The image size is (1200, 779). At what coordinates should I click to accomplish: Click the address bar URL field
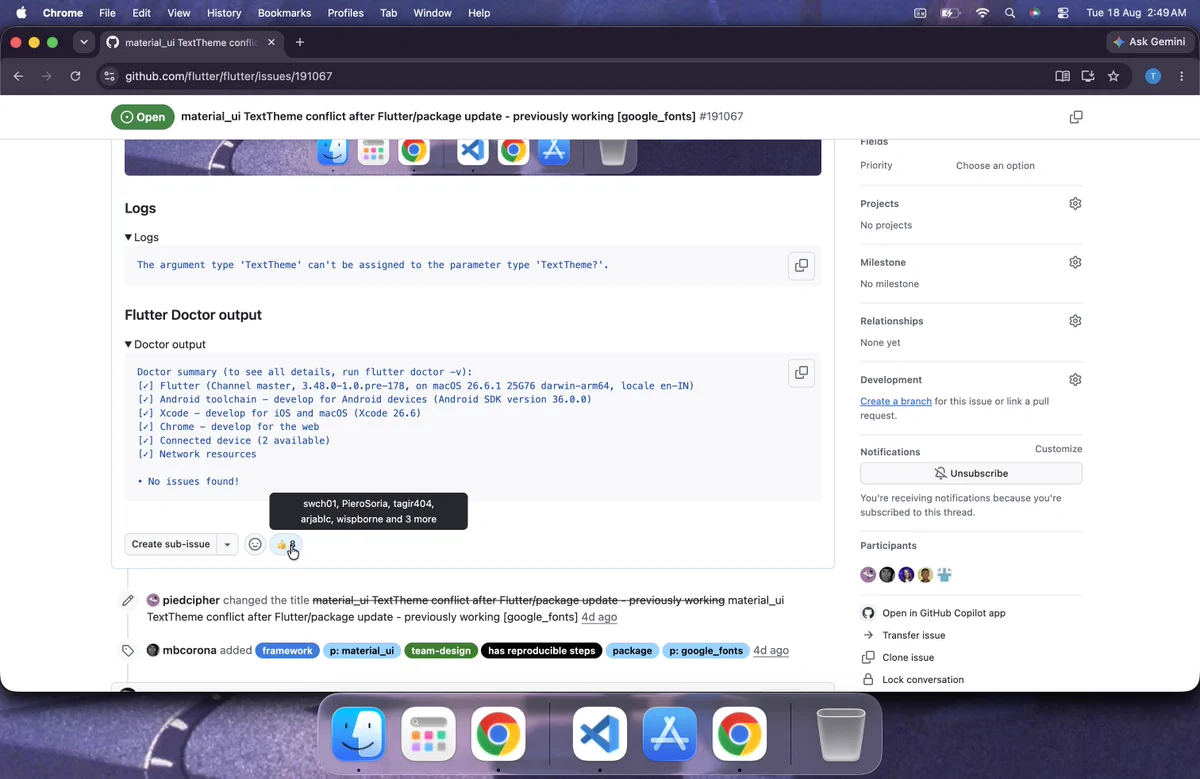580,76
